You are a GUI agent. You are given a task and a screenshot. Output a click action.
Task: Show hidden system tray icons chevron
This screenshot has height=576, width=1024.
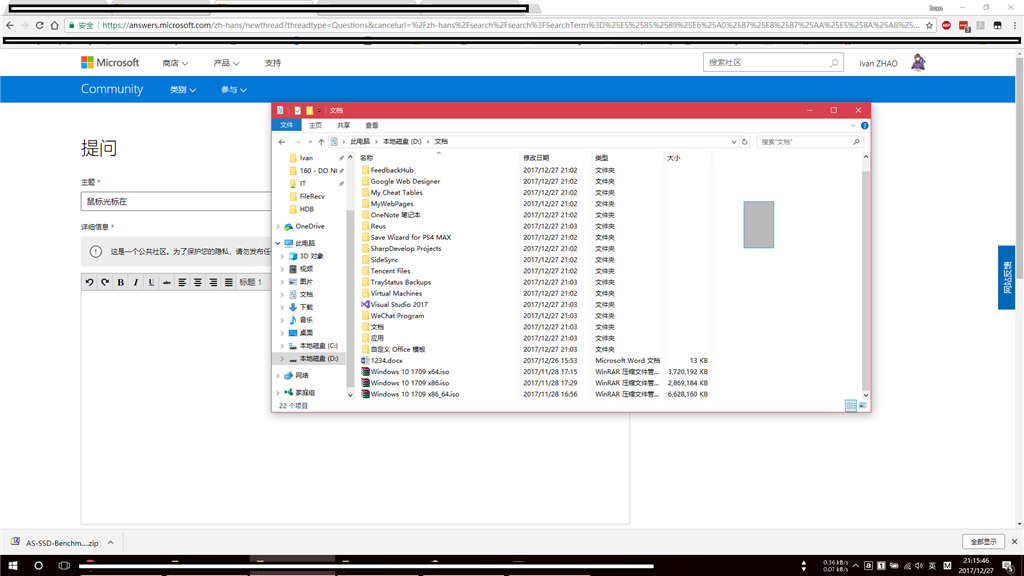pos(856,566)
